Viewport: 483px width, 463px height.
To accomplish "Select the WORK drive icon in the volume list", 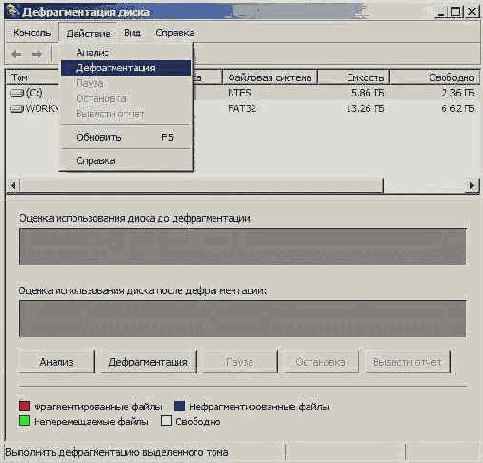I will point(17,108).
